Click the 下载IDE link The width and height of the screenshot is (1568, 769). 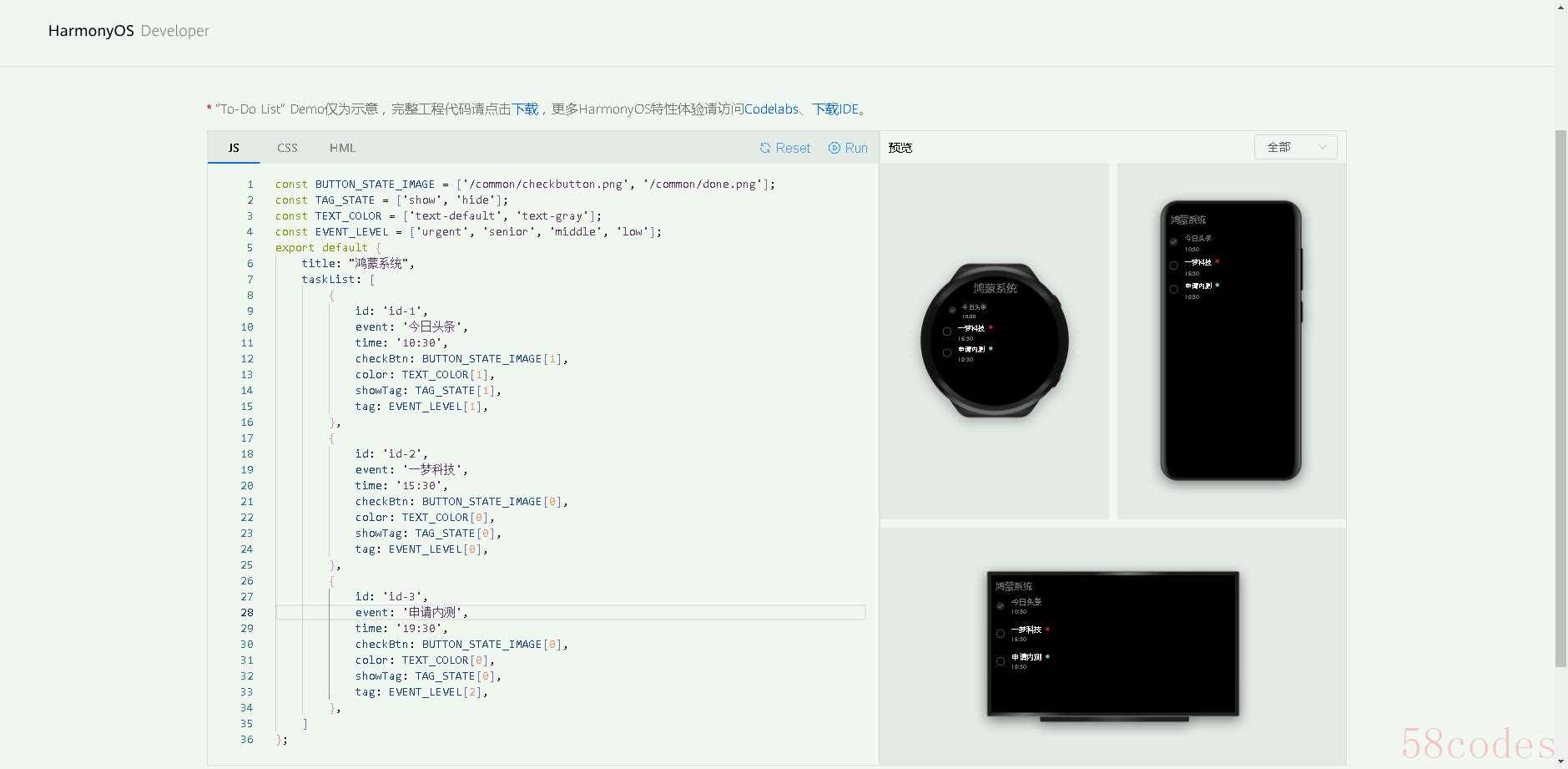835,109
